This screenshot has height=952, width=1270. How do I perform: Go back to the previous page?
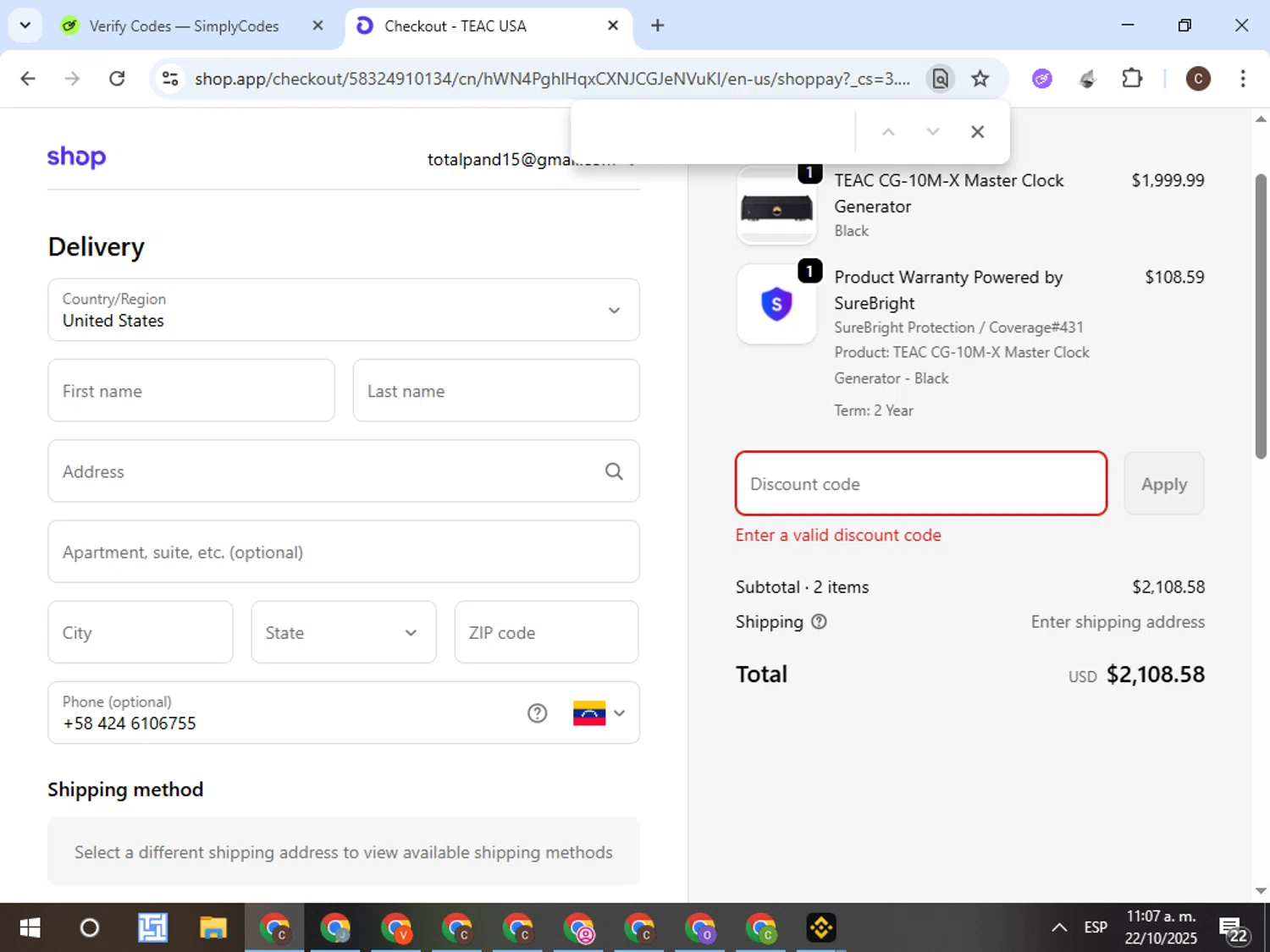tap(28, 79)
